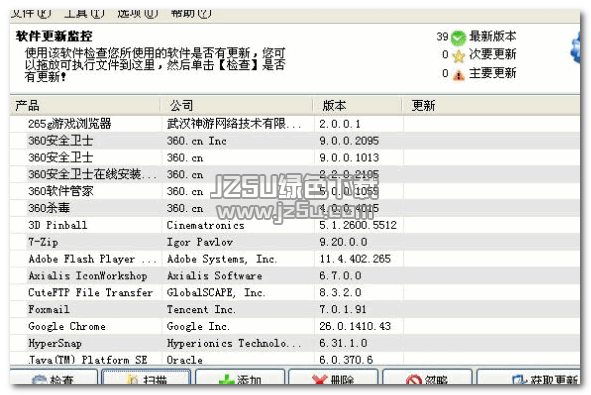Click the 添加 add button
This screenshot has height=395, width=591.
pyautogui.click(x=240, y=377)
